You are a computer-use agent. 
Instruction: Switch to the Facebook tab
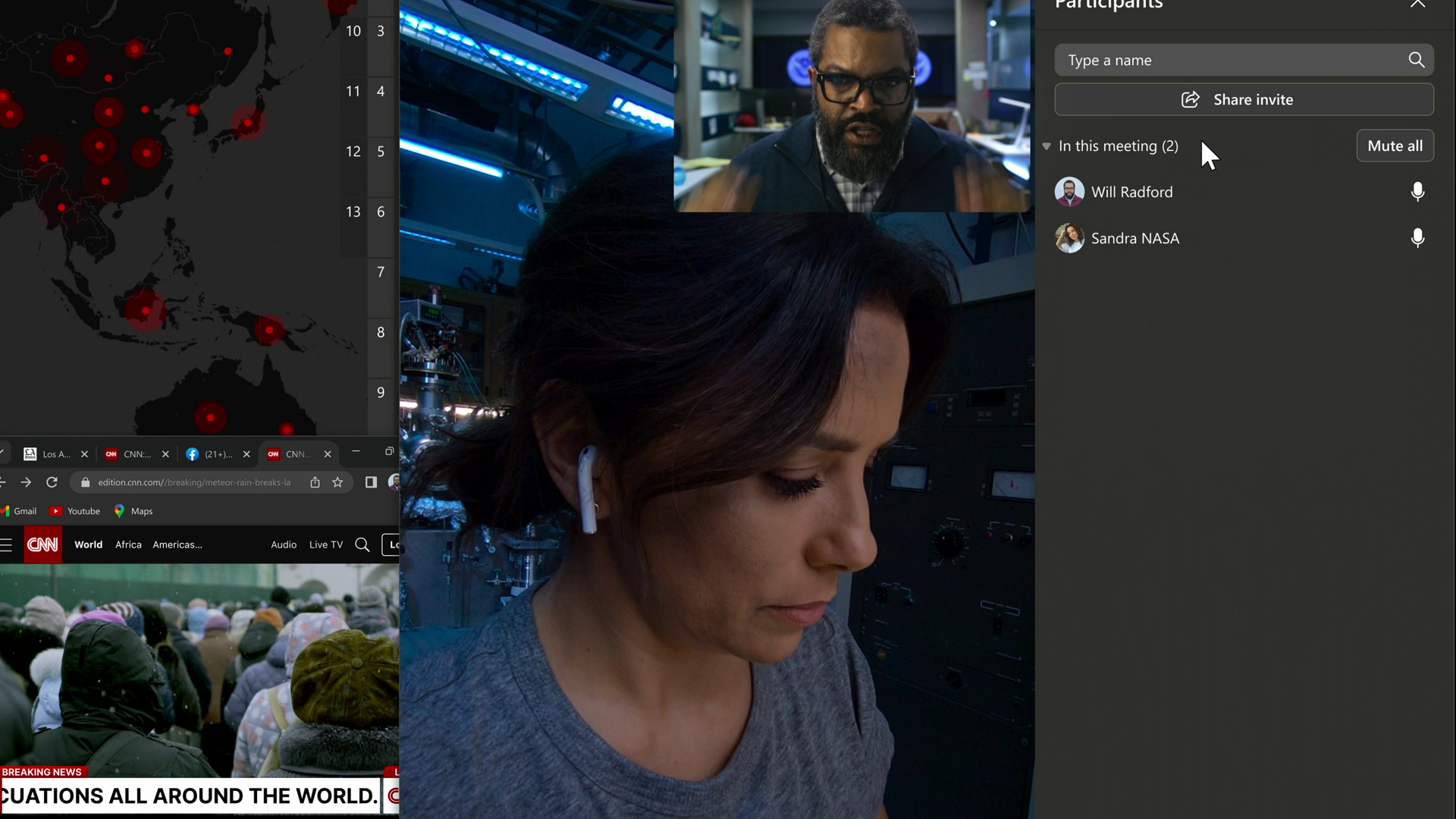[x=209, y=454]
